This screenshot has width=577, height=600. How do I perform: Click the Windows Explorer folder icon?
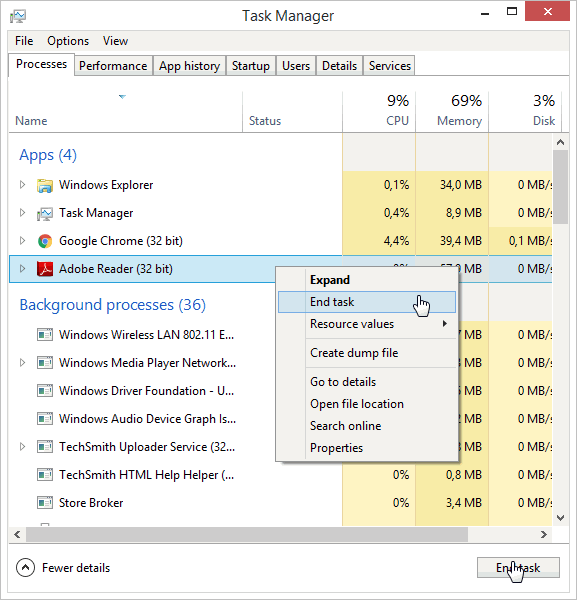(45, 185)
